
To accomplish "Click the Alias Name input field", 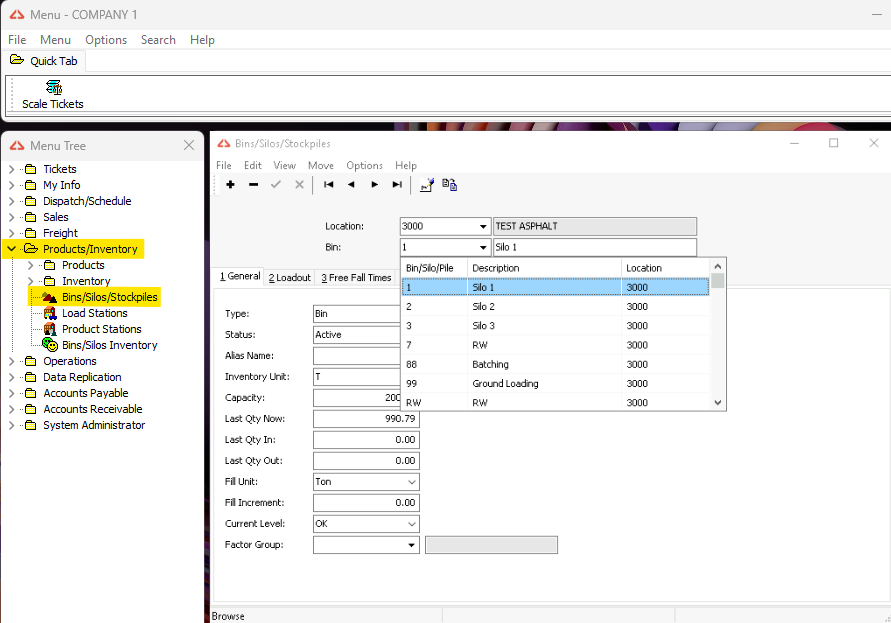I will pyautogui.click(x=357, y=356).
